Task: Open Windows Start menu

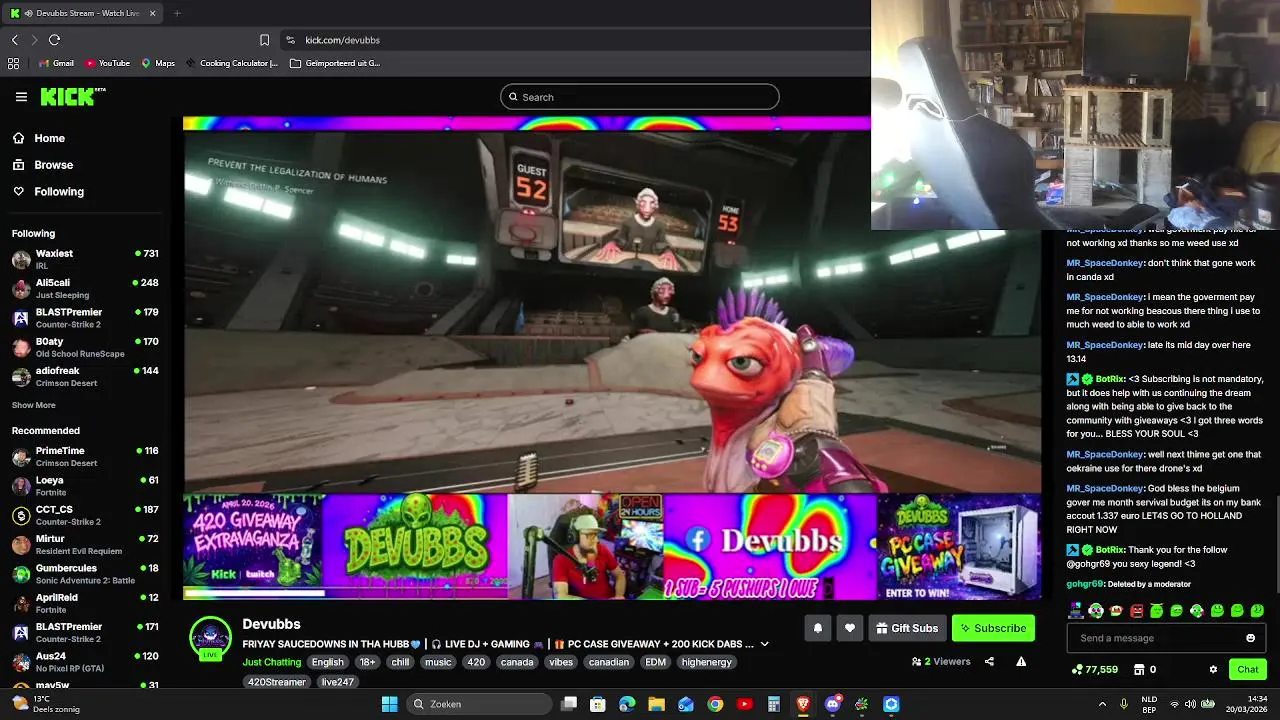Action: [390, 704]
